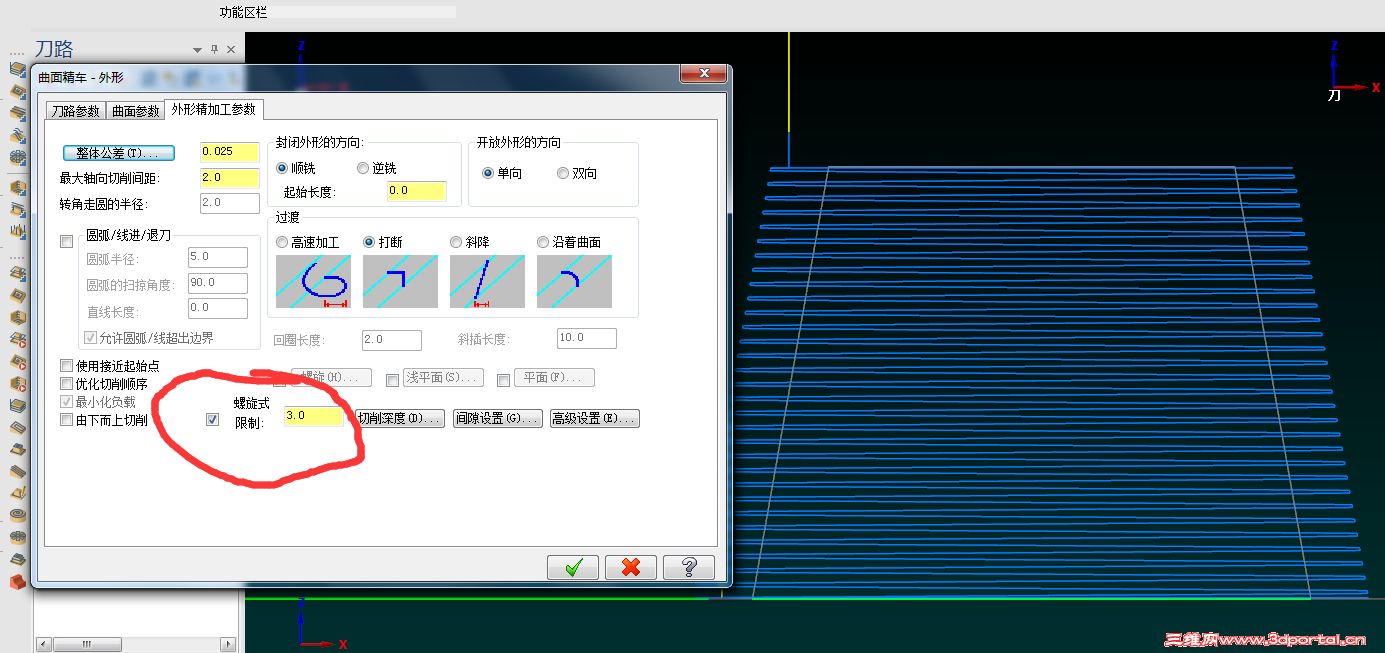This screenshot has height=653, width=1385.
Task: Open help via the question mark icon
Action: pos(688,567)
